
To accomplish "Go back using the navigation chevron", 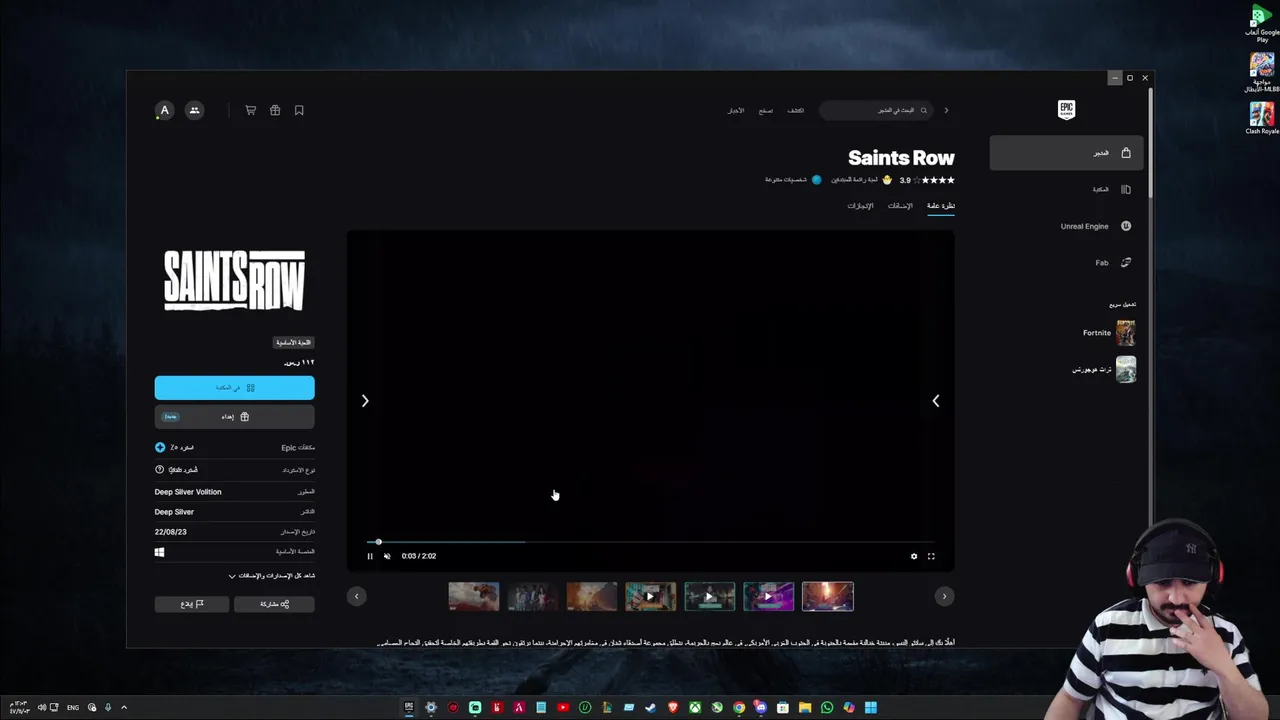I will (x=946, y=110).
